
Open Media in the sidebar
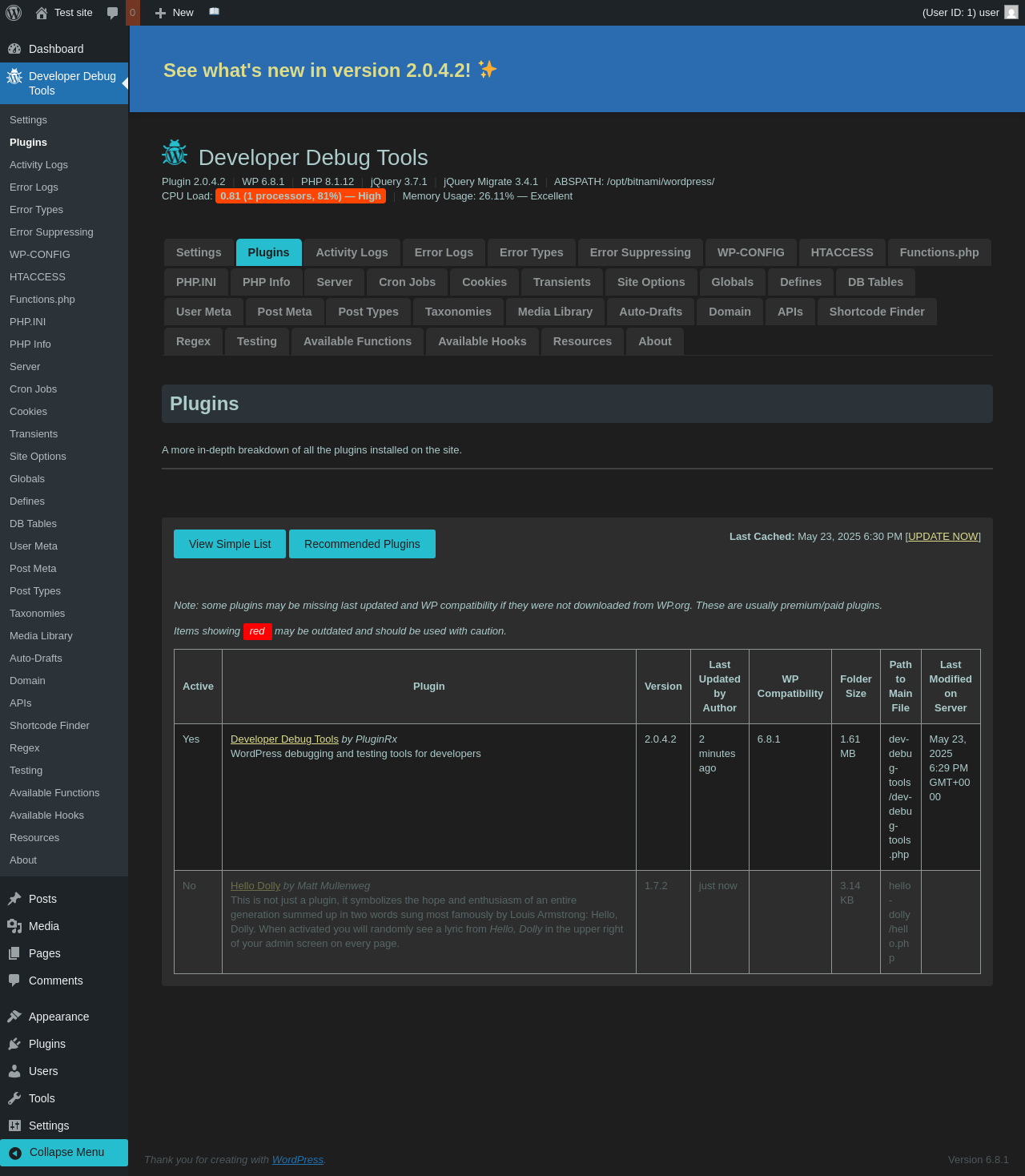coord(44,926)
